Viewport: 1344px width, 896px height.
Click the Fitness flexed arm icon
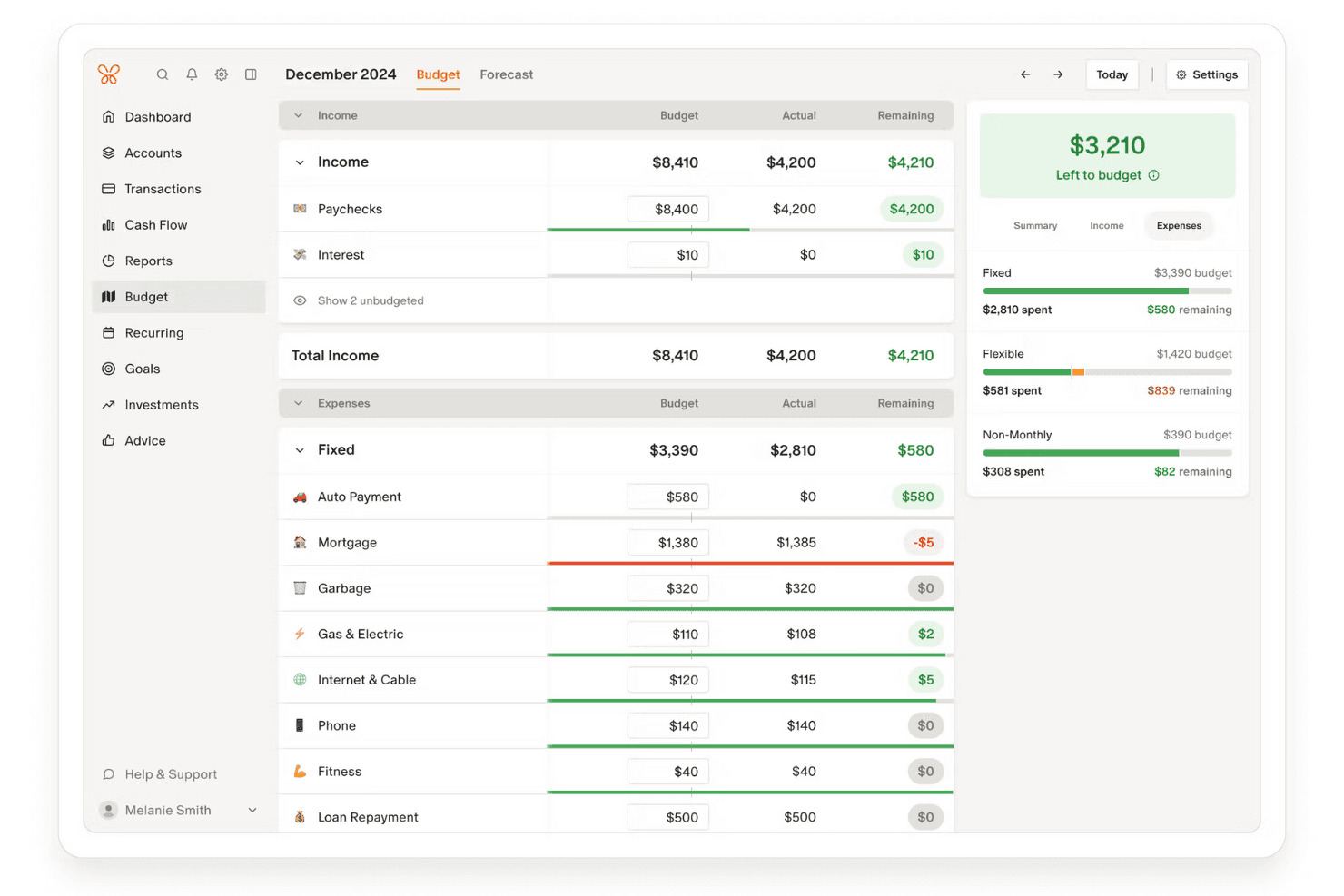pyautogui.click(x=300, y=772)
